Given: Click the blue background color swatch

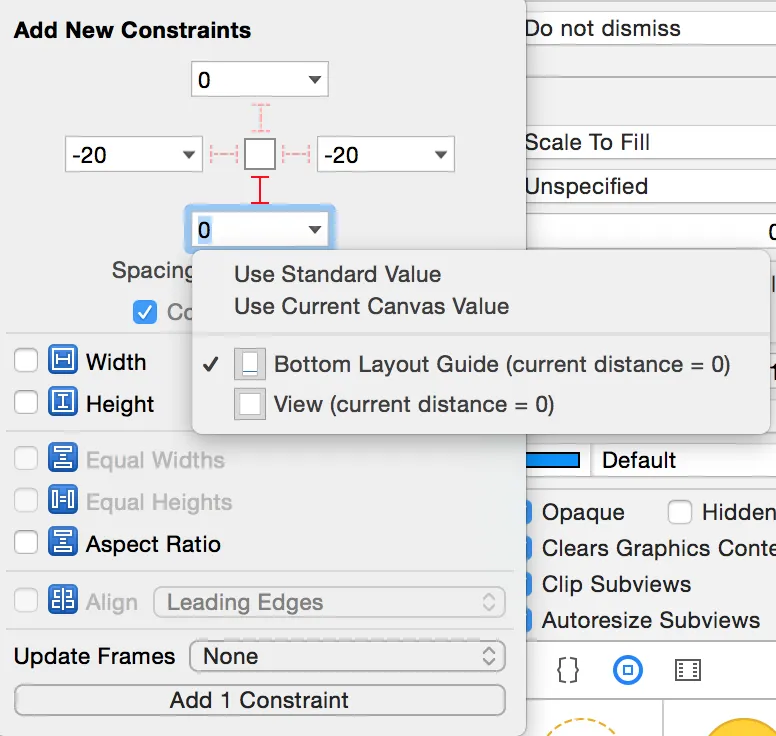Looking at the screenshot, I should (x=554, y=460).
